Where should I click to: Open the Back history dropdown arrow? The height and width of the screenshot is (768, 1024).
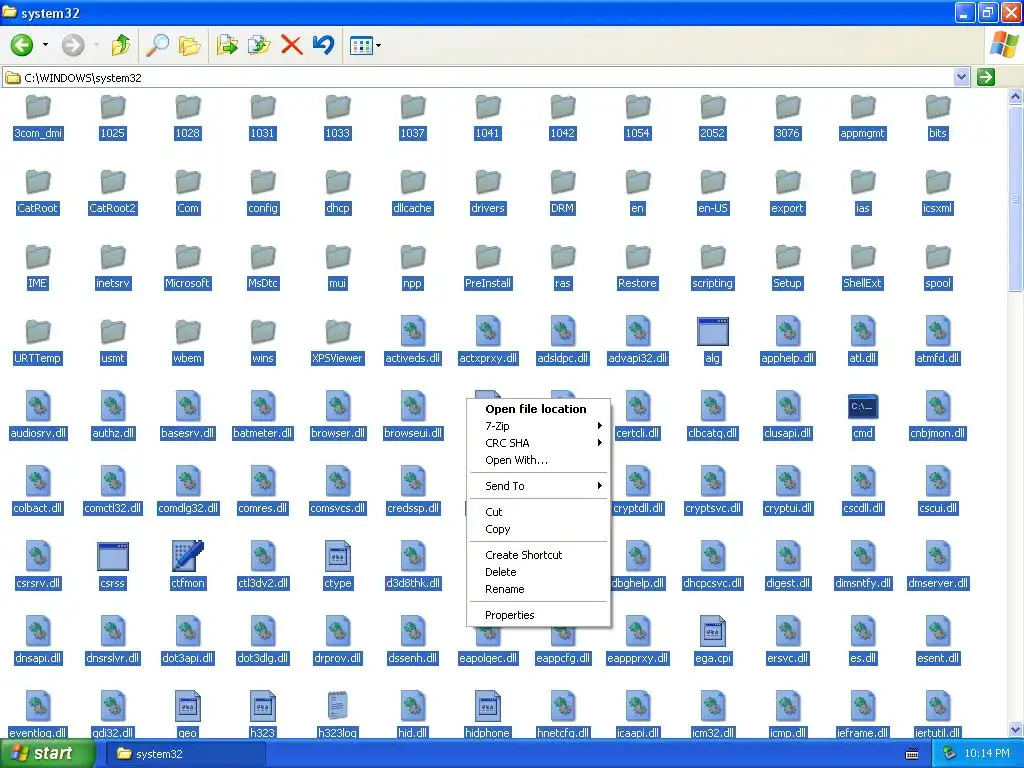tap(45, 45)
